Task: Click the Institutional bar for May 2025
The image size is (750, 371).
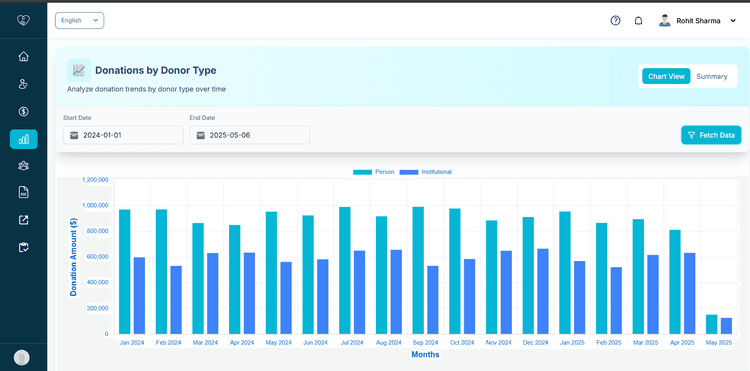Action: (x=727, y=326)
